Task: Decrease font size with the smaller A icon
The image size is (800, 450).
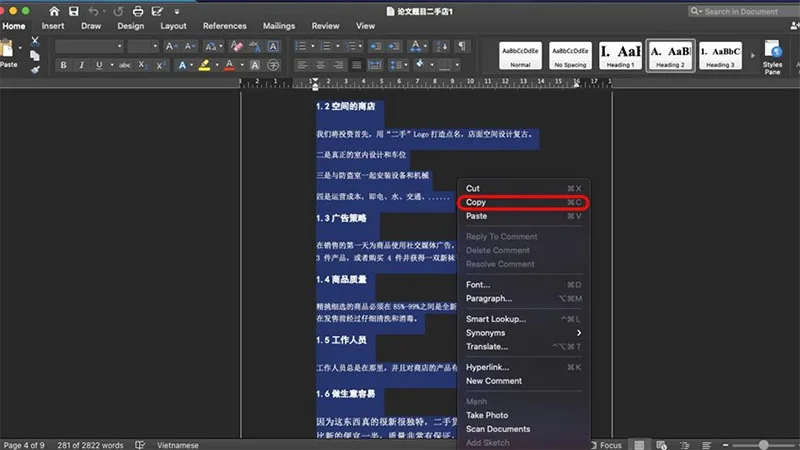Action: point(190,46)
